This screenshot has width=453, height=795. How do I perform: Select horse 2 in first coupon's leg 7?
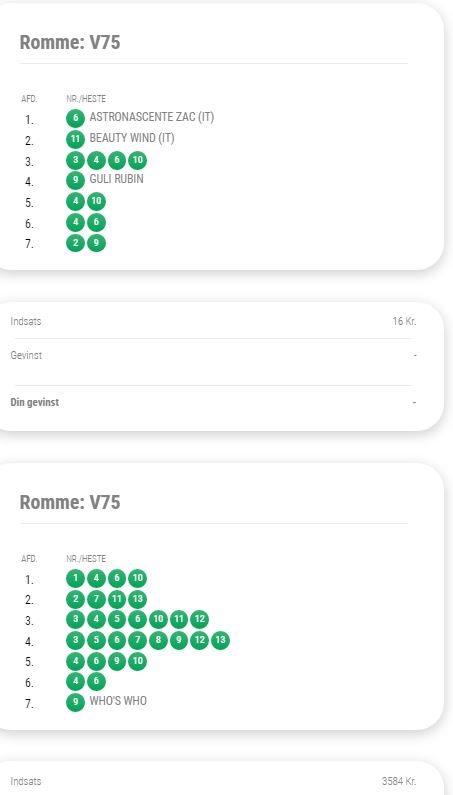75,243
